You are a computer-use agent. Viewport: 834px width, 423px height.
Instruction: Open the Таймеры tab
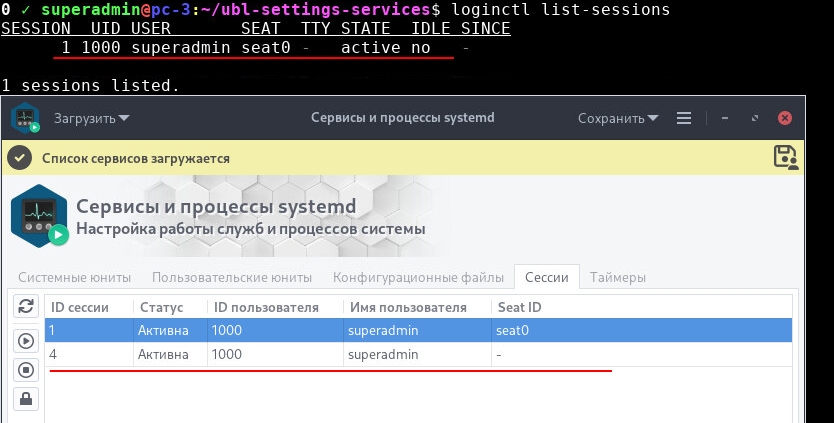click(x=617, y=277)
